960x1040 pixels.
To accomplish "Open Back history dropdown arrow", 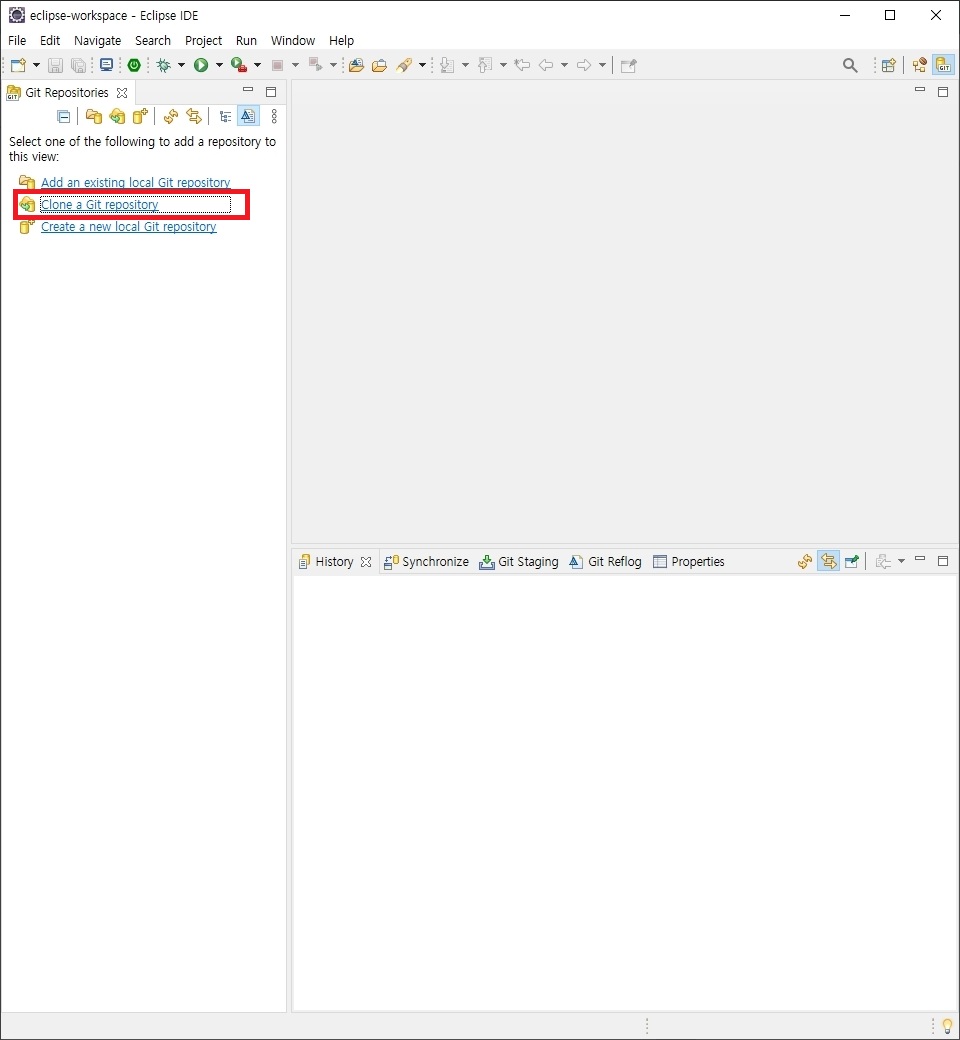I will click(564, 65).
